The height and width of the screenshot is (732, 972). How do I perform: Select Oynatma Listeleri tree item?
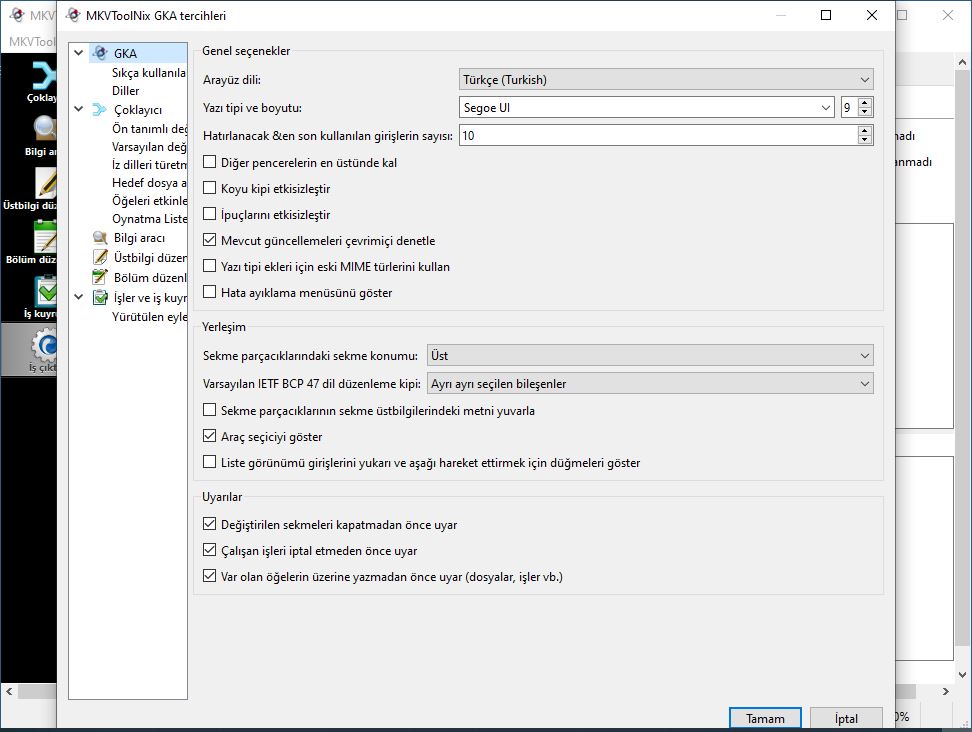click(149, 219)
